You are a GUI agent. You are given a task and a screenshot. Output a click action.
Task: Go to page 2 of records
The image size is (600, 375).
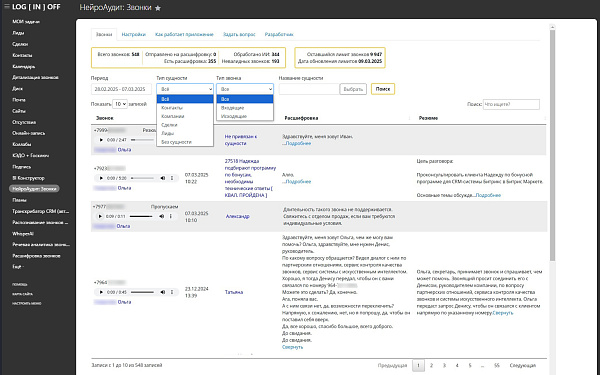(431, 365)
